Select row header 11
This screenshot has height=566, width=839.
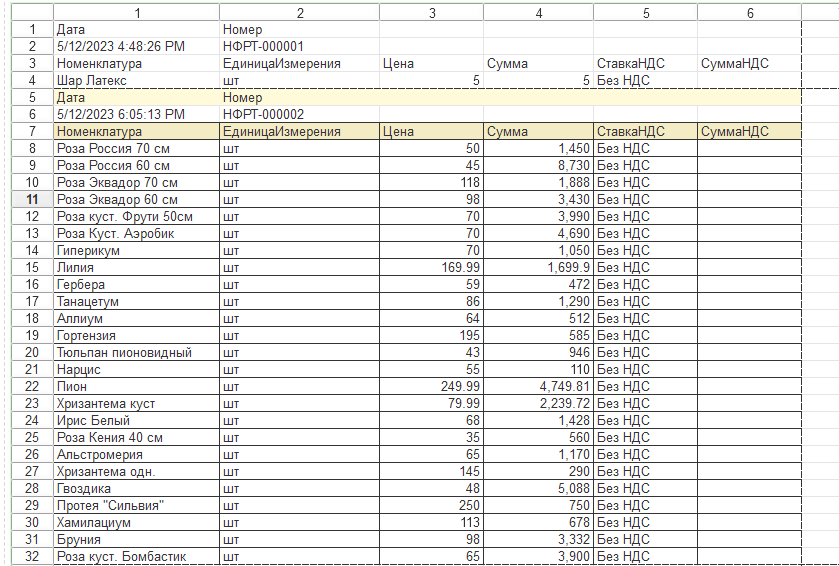[x=33, y=200]
